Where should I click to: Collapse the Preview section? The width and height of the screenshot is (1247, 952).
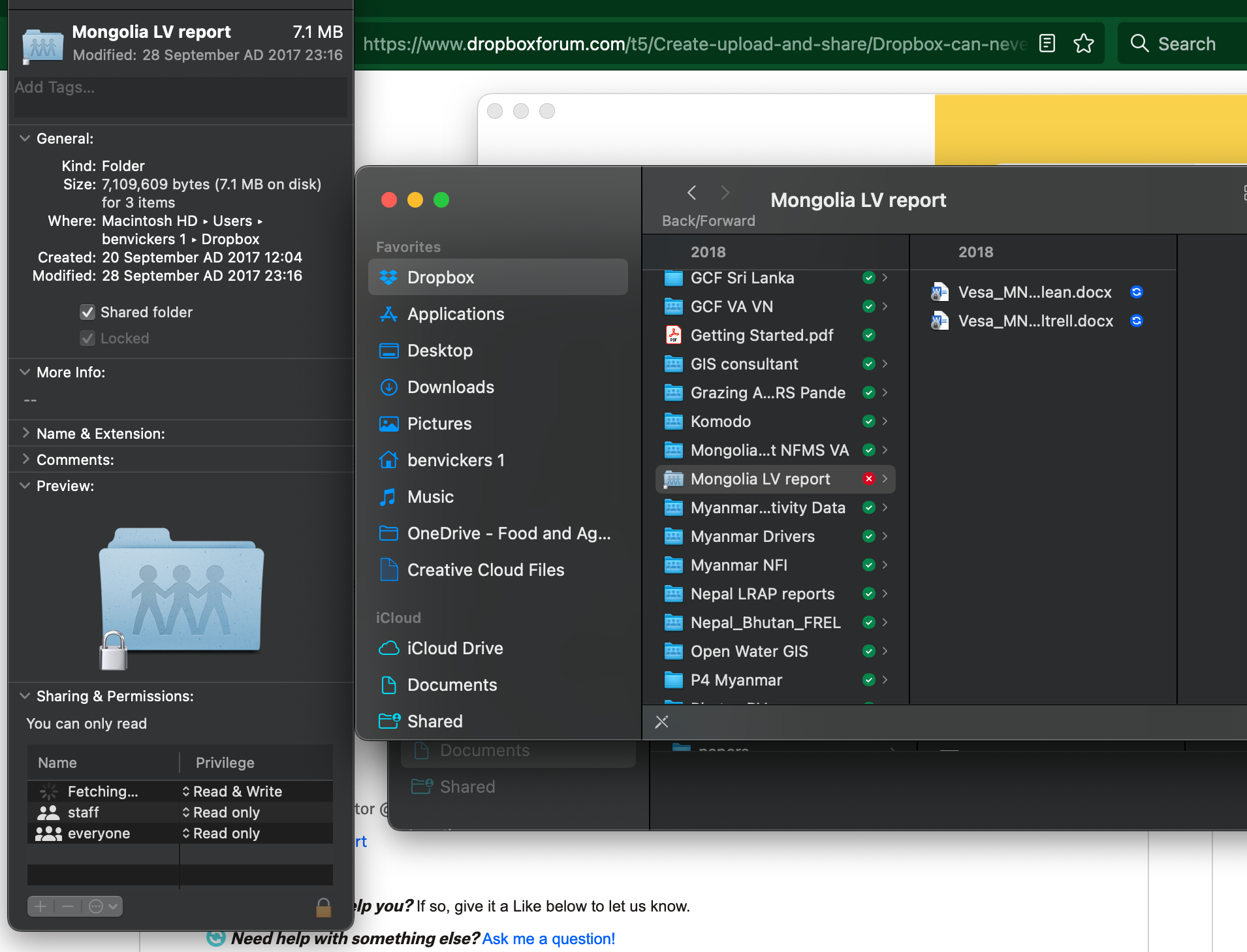coord(25,486)
